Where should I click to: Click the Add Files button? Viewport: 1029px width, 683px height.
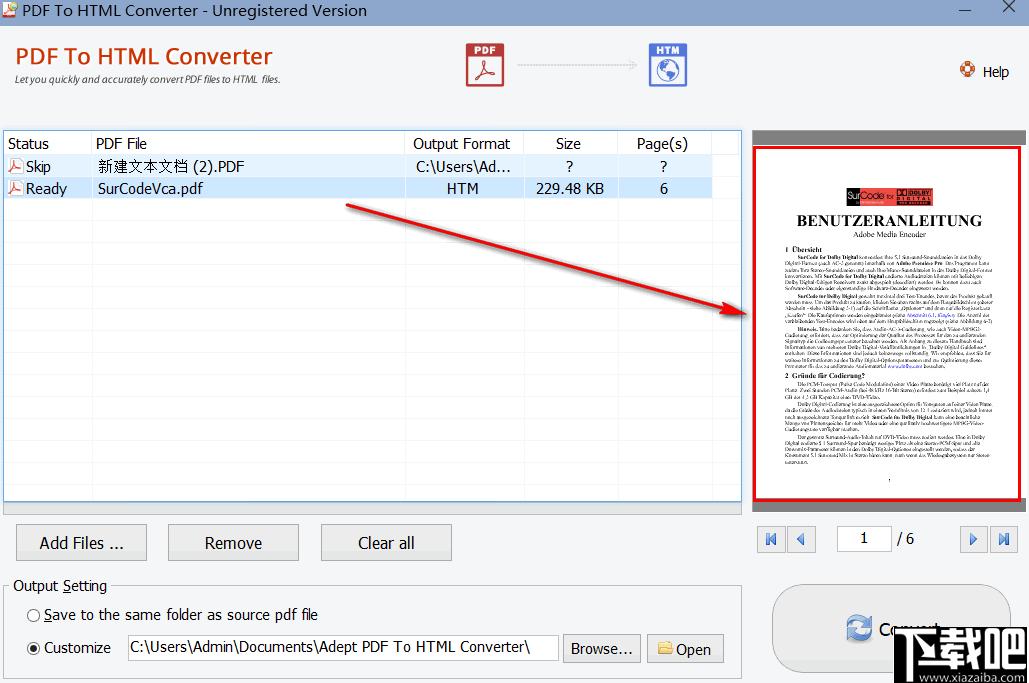(x=81, y=543)
